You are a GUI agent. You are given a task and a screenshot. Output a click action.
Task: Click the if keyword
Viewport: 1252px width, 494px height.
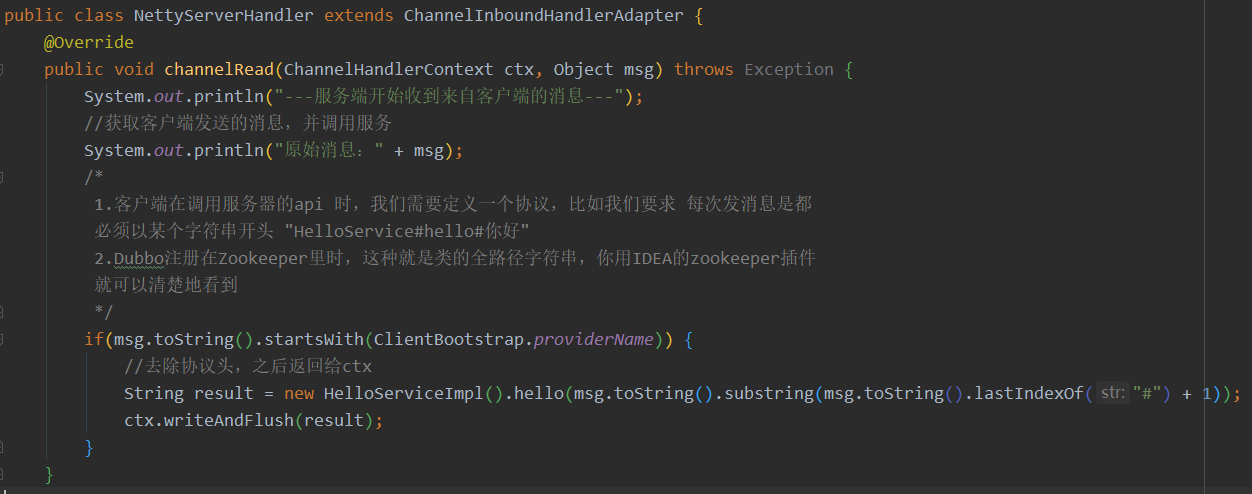click(94, 339)
